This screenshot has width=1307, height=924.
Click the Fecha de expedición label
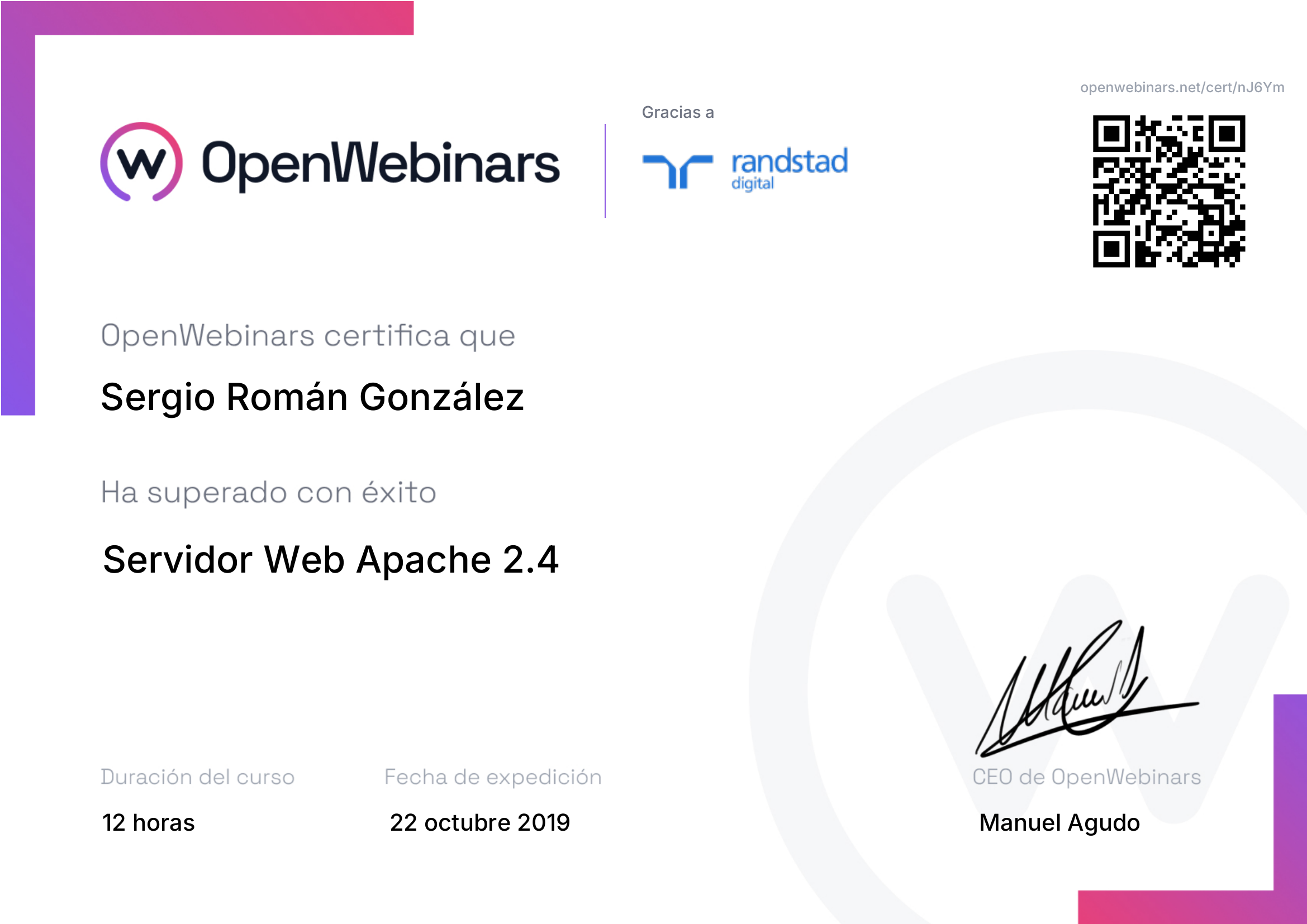click(492, 777)
